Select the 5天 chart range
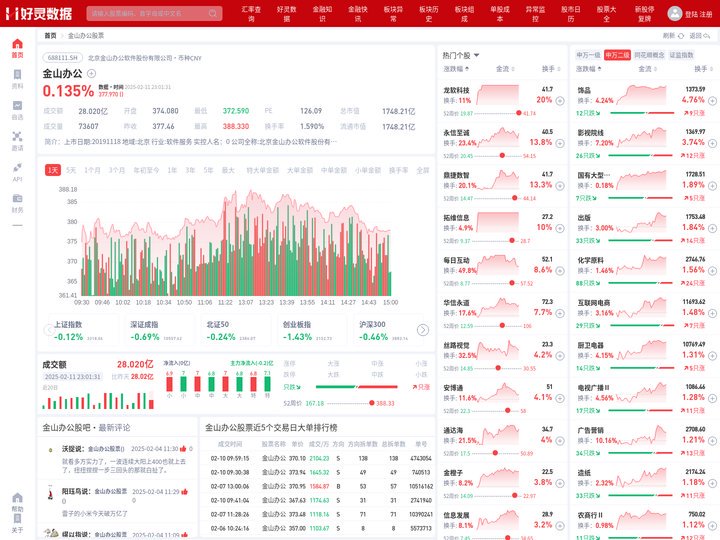 [x=71, y=170]
